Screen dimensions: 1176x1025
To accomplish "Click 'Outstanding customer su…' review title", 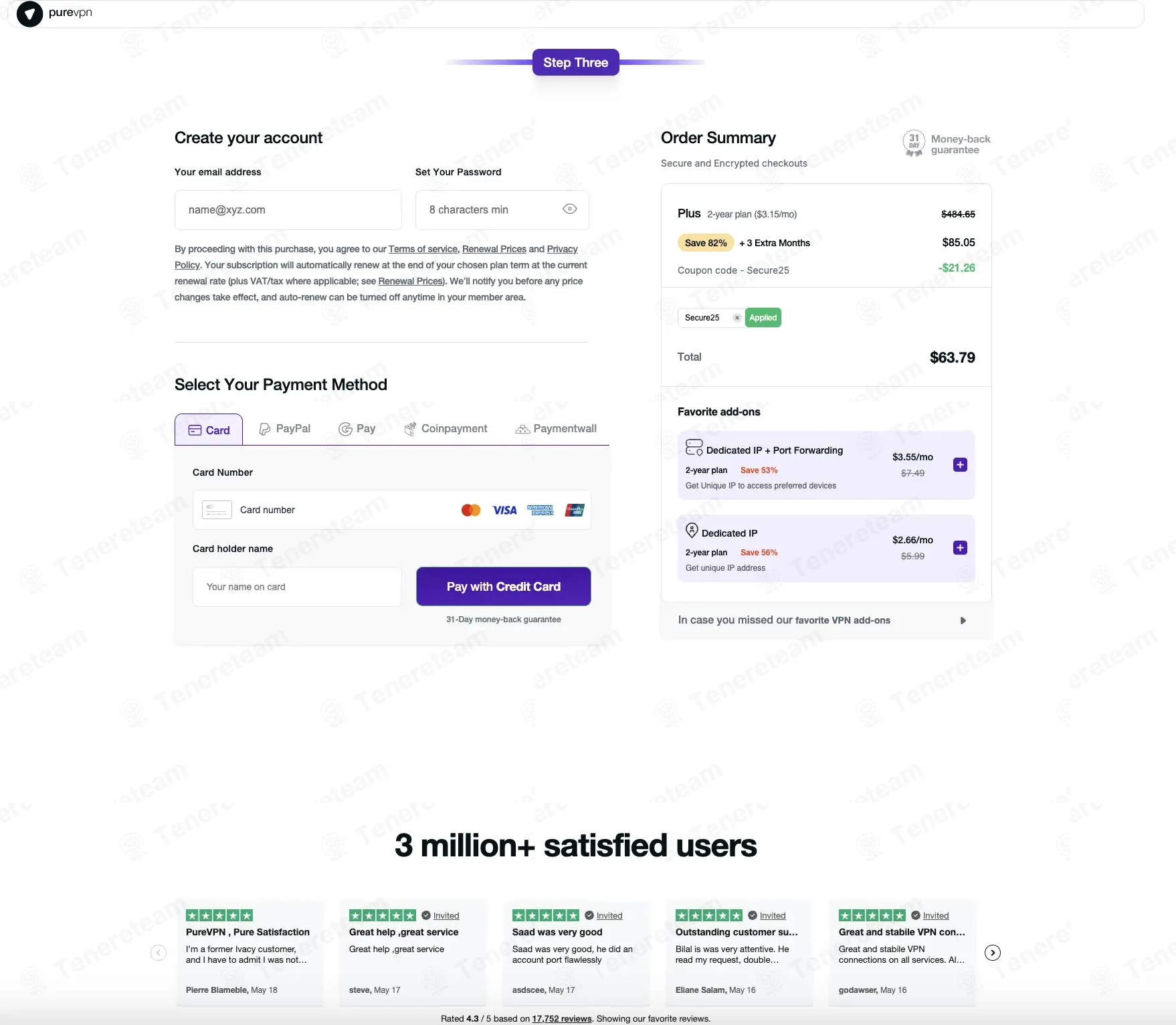I will click(737, 933).
